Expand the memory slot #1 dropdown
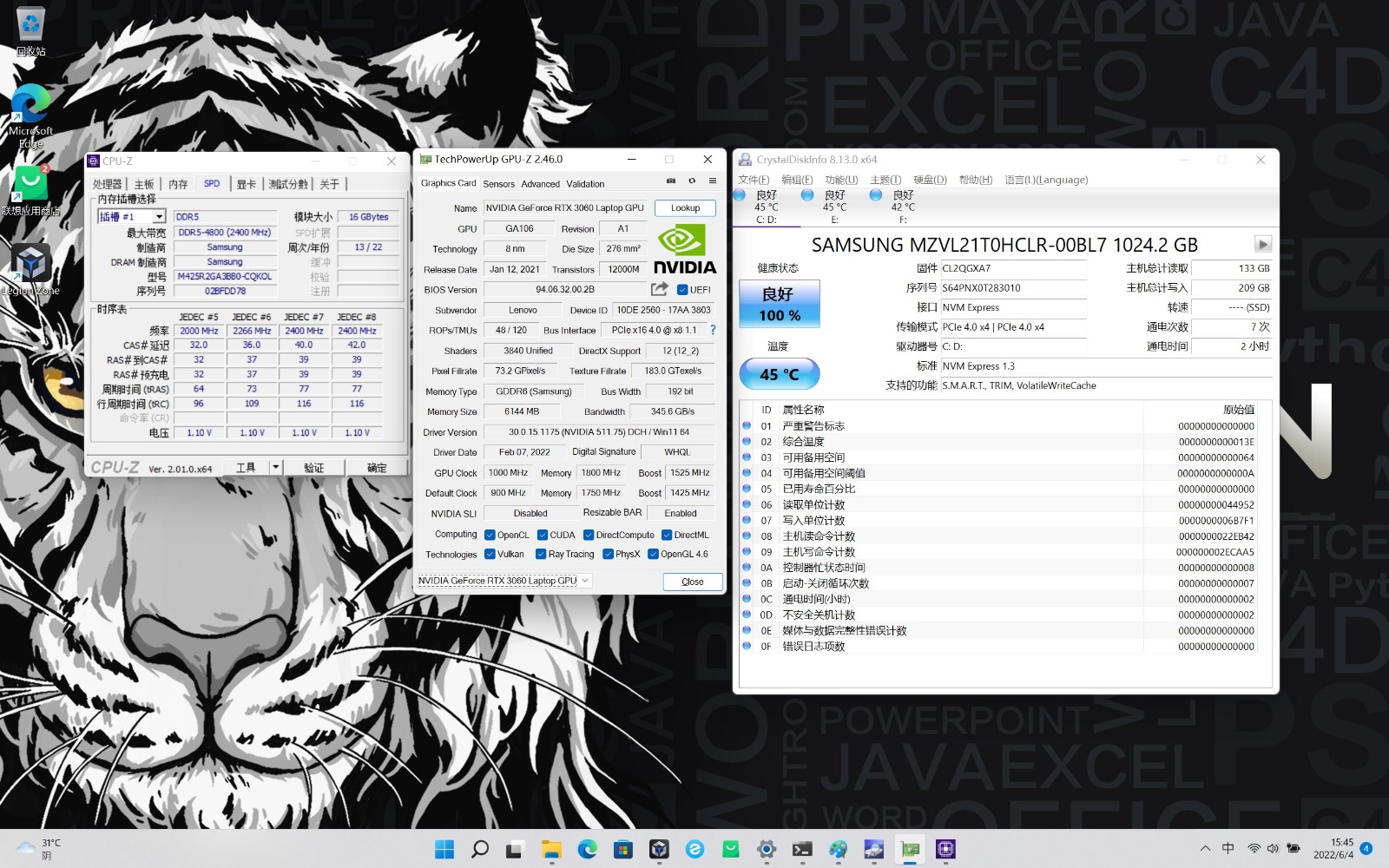 point(159,217)
